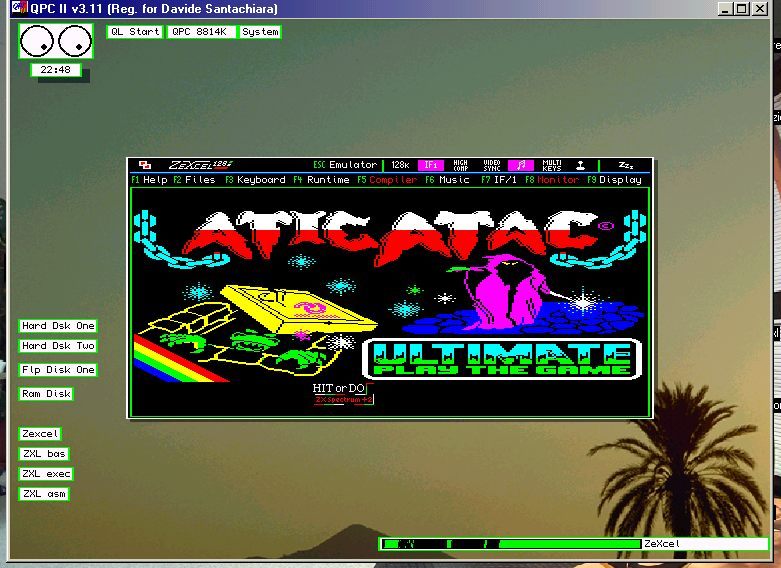
Task: Click the QL Start button
Action: [x=135, y=32]
